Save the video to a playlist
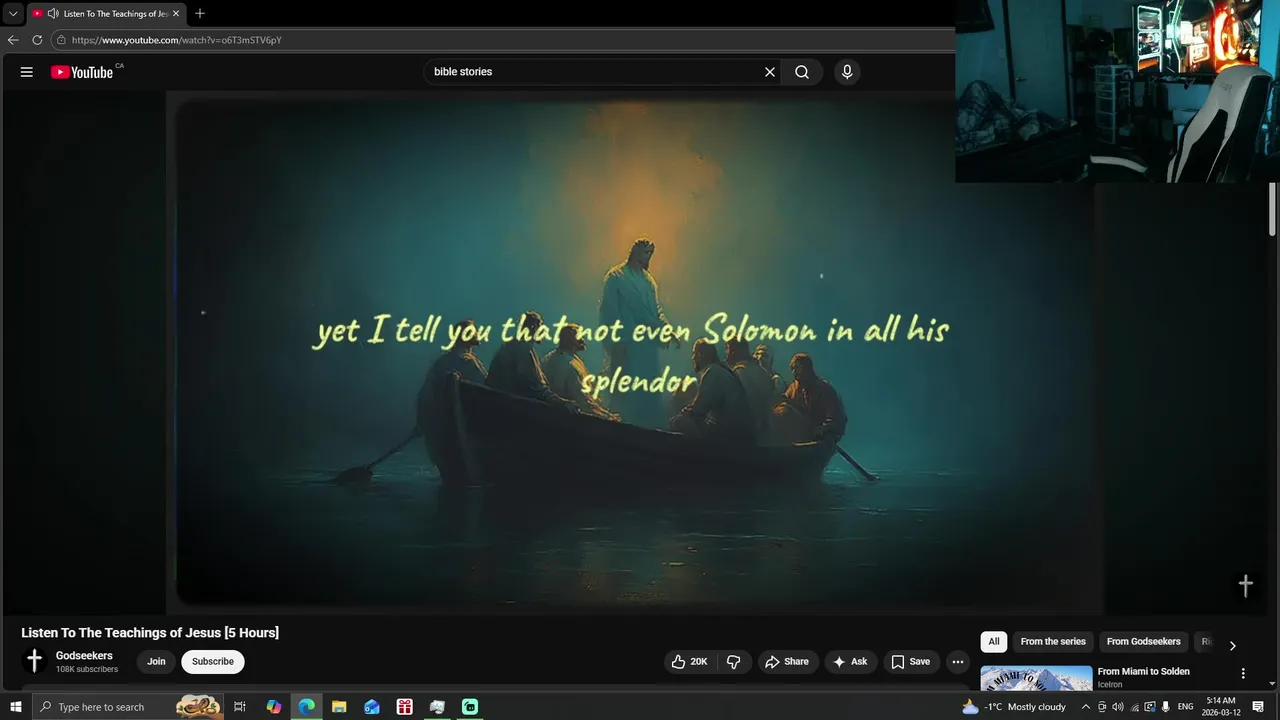 point(910,662)
